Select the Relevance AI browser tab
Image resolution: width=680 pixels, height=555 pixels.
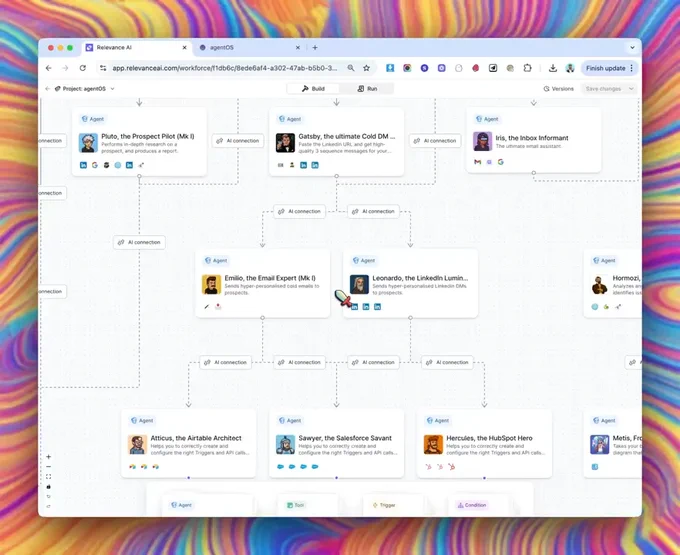click(x=136, y=48)
